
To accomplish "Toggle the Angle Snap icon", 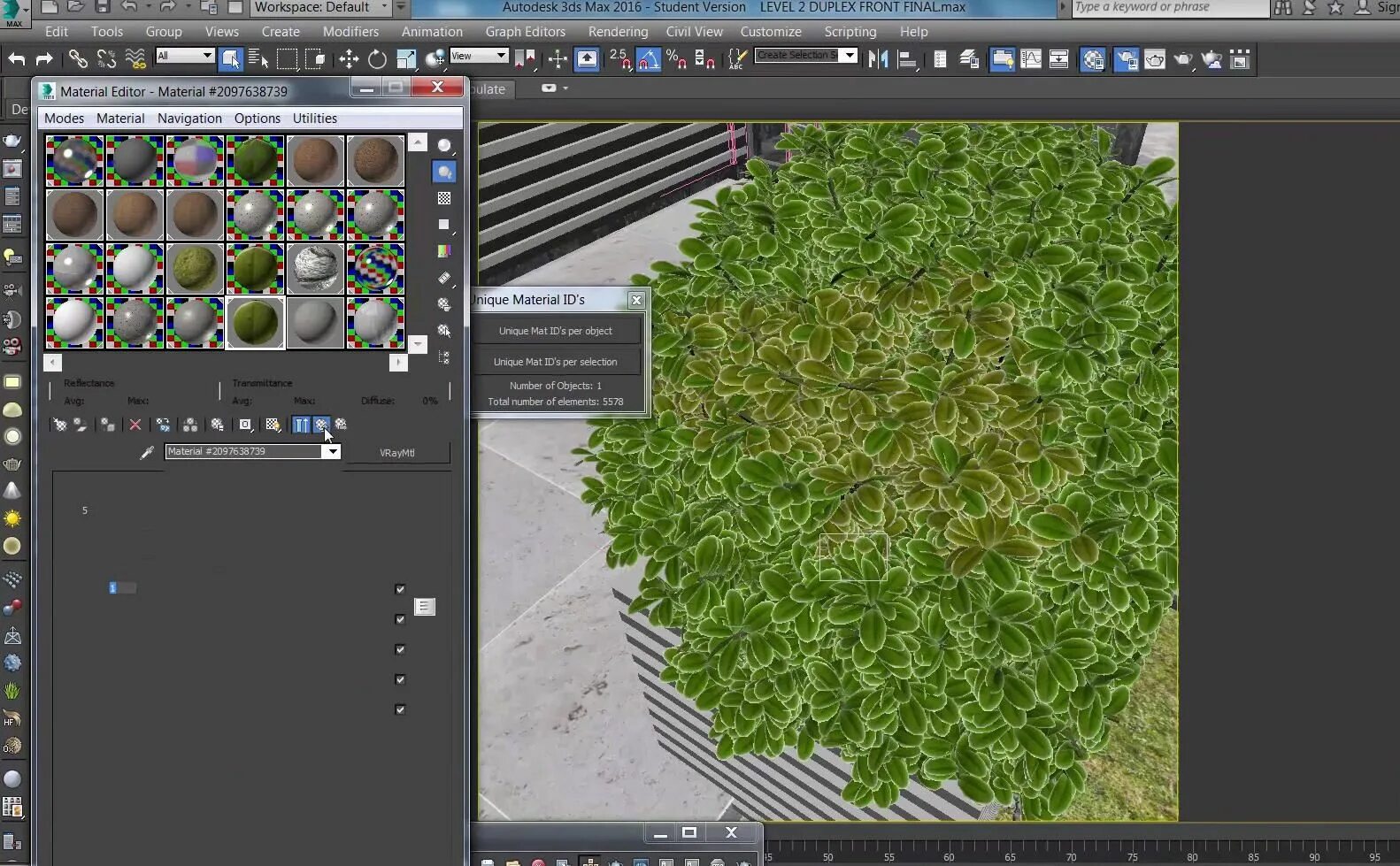I will click(648, 59).
